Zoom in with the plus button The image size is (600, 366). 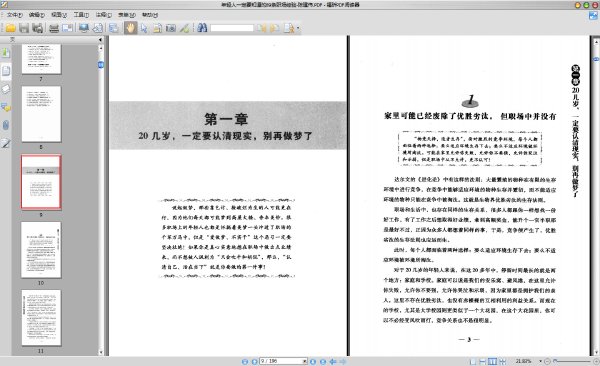pyautogui.click(x=596, y=361)
